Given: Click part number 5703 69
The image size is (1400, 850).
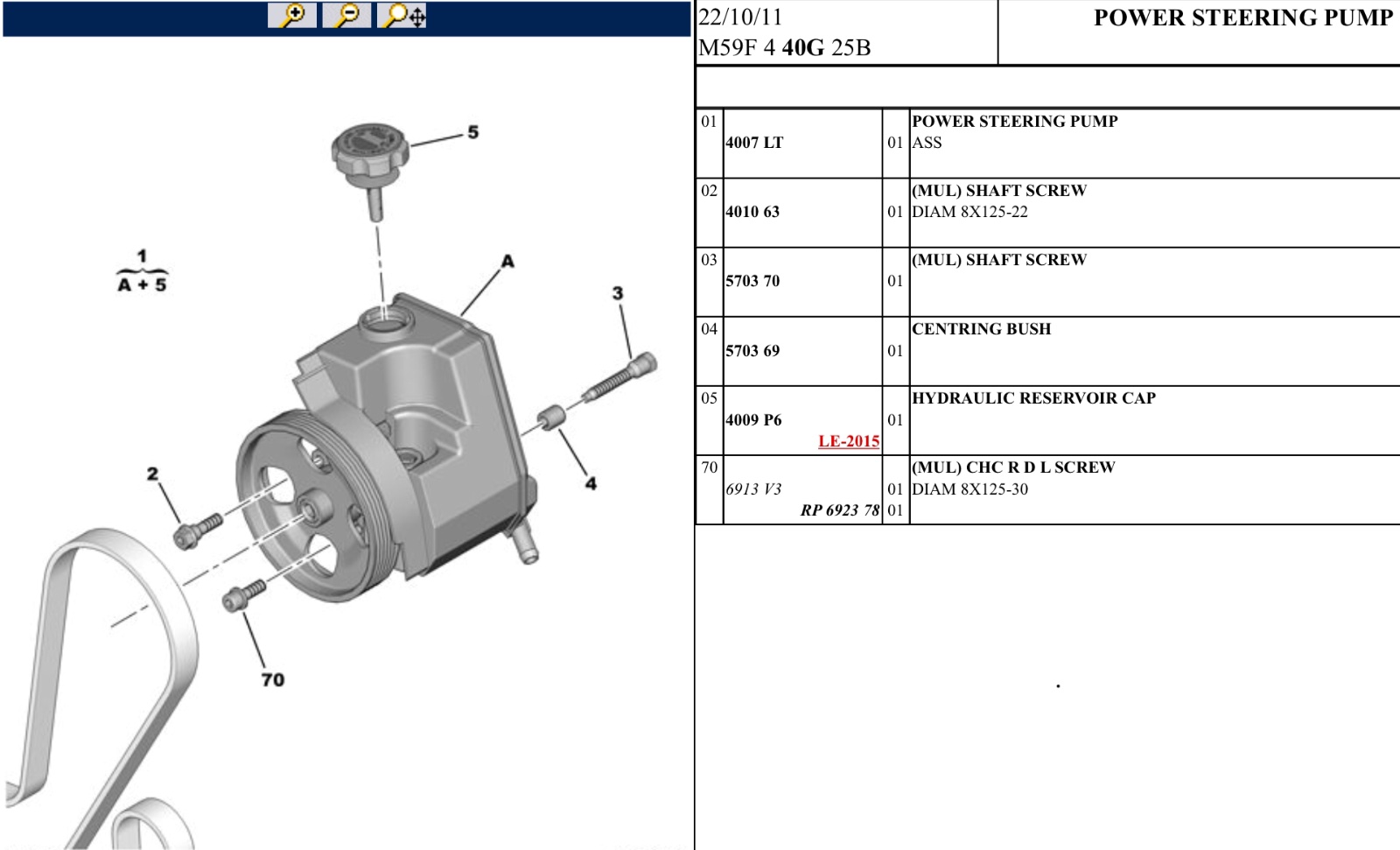Looking at the screenshot, I should tap(752, 351).
